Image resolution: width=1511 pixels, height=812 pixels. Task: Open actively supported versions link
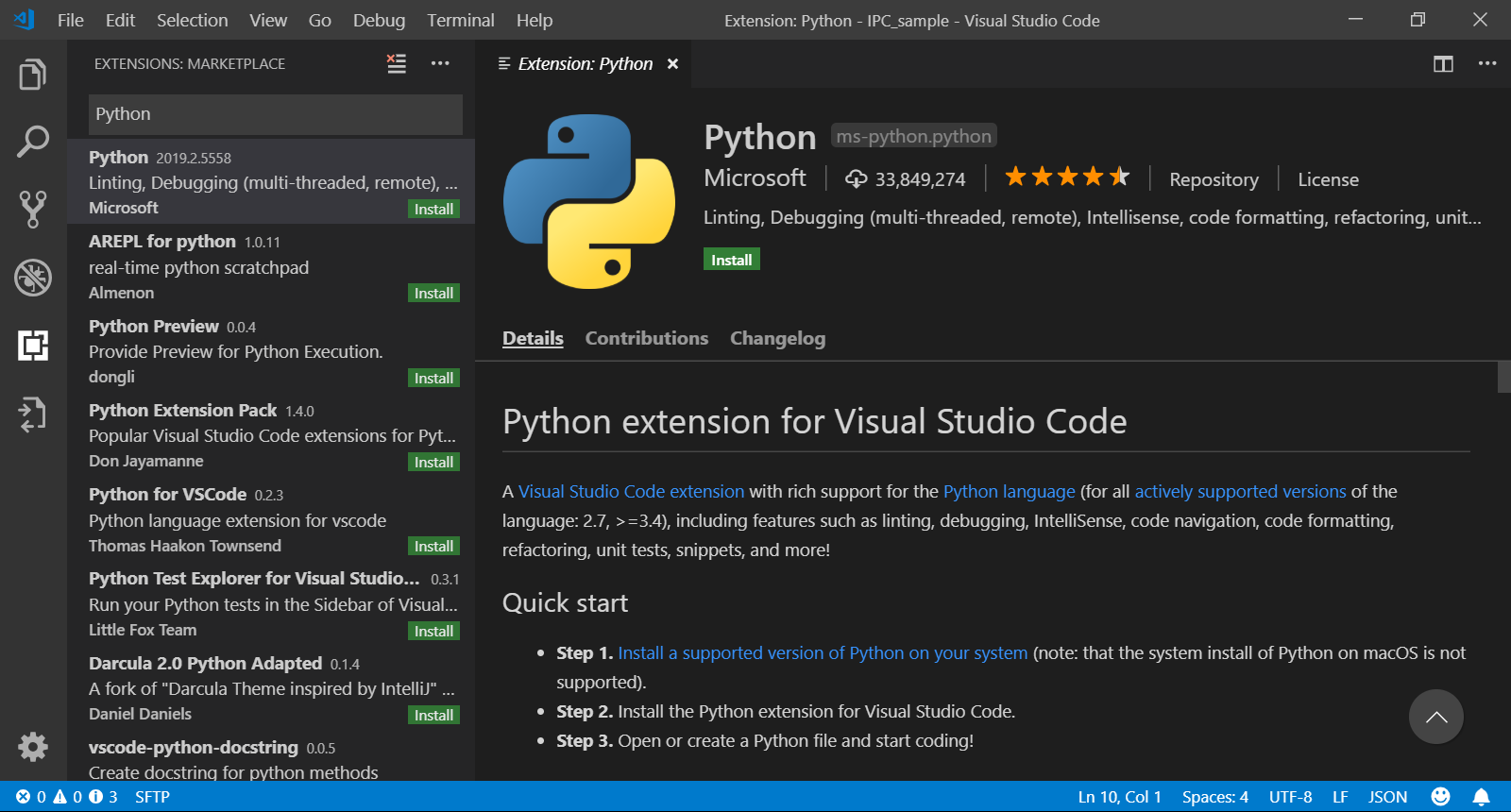tap(1240, 491)
